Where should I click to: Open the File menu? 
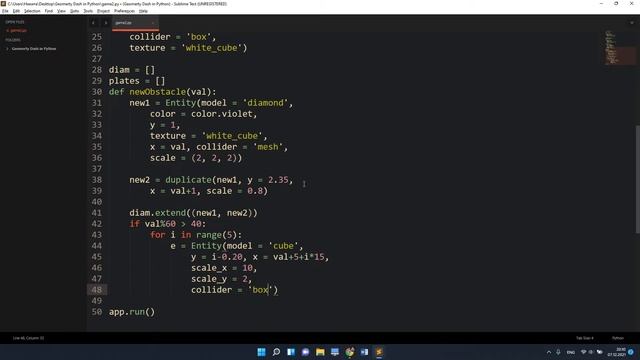pyautogui.click(x=5, y=11)
